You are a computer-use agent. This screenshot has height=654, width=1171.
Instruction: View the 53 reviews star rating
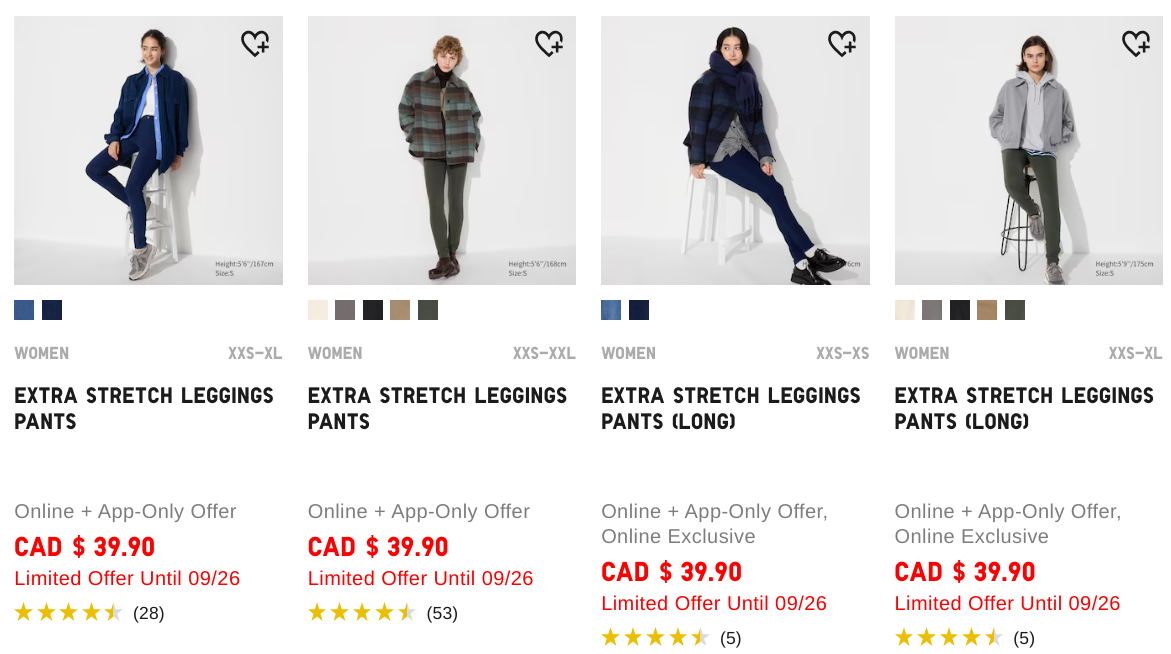pyautogui.click(x=361, y=613)
